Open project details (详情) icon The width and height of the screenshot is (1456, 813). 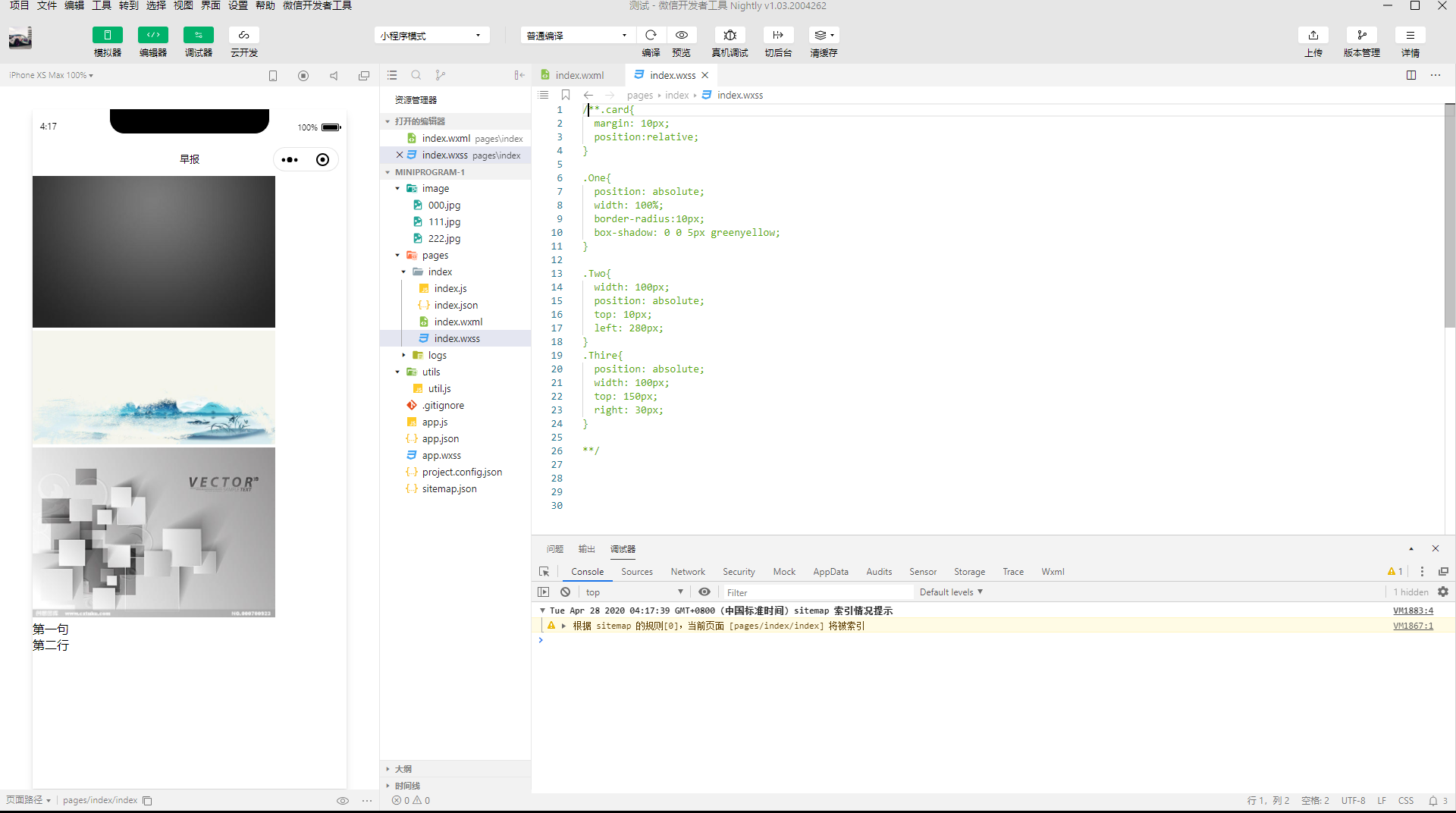point(1410,35)
